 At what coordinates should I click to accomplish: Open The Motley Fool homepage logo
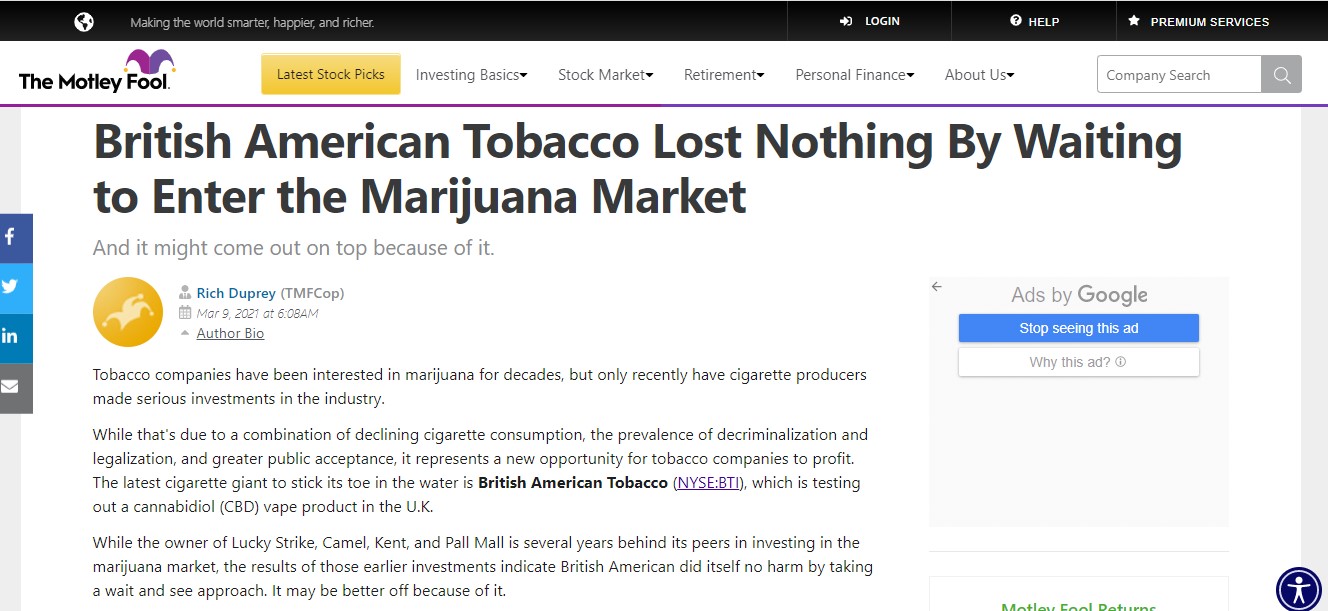pos(96,72)
